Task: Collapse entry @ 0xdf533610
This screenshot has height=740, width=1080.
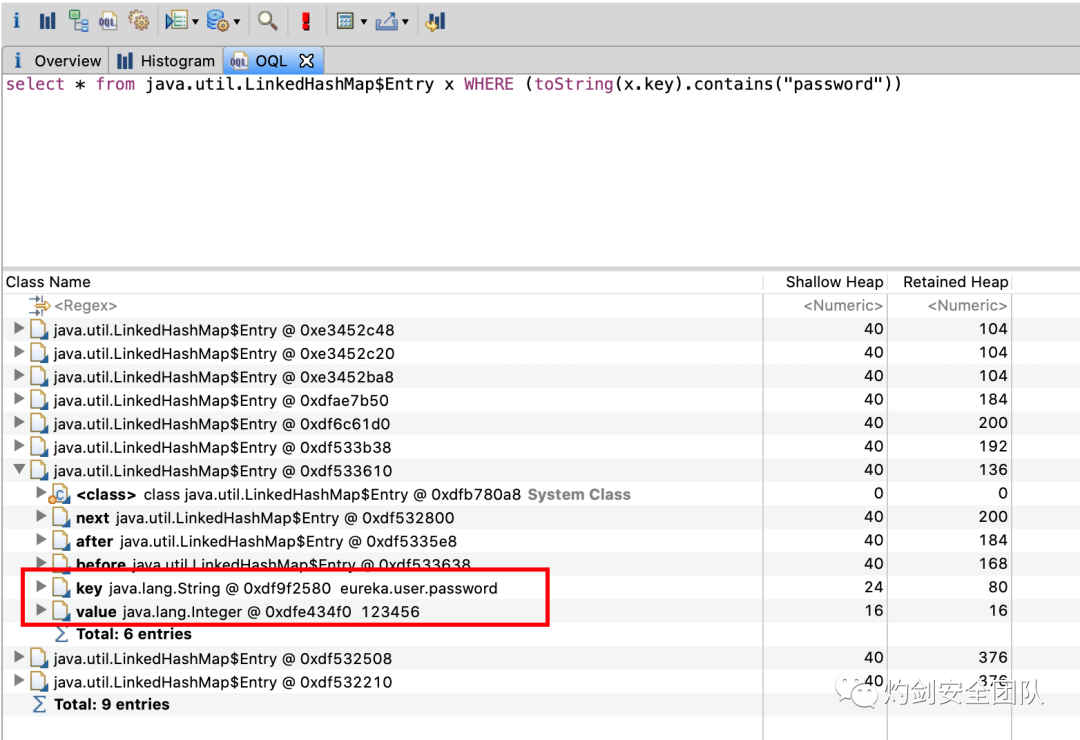Action: pyautogui.click(x=19, y=469)
